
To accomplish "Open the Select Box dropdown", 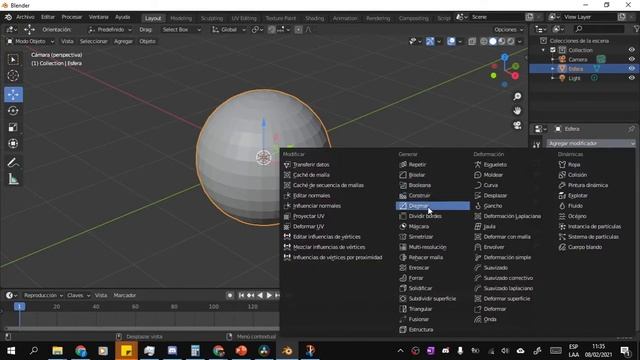I will click(x=181, y=29).
